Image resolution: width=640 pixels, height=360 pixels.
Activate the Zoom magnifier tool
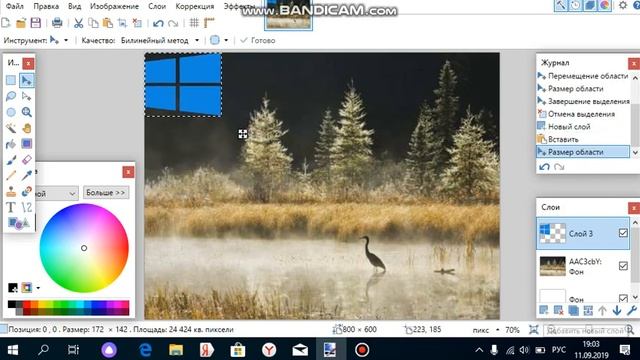(x=27, y=112)
